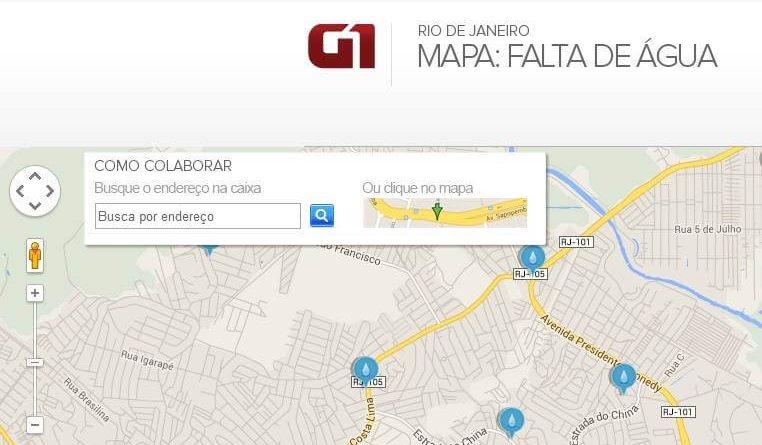Open water drop marker on Estrada do China

pyautogui.click(x=511, y=422)
